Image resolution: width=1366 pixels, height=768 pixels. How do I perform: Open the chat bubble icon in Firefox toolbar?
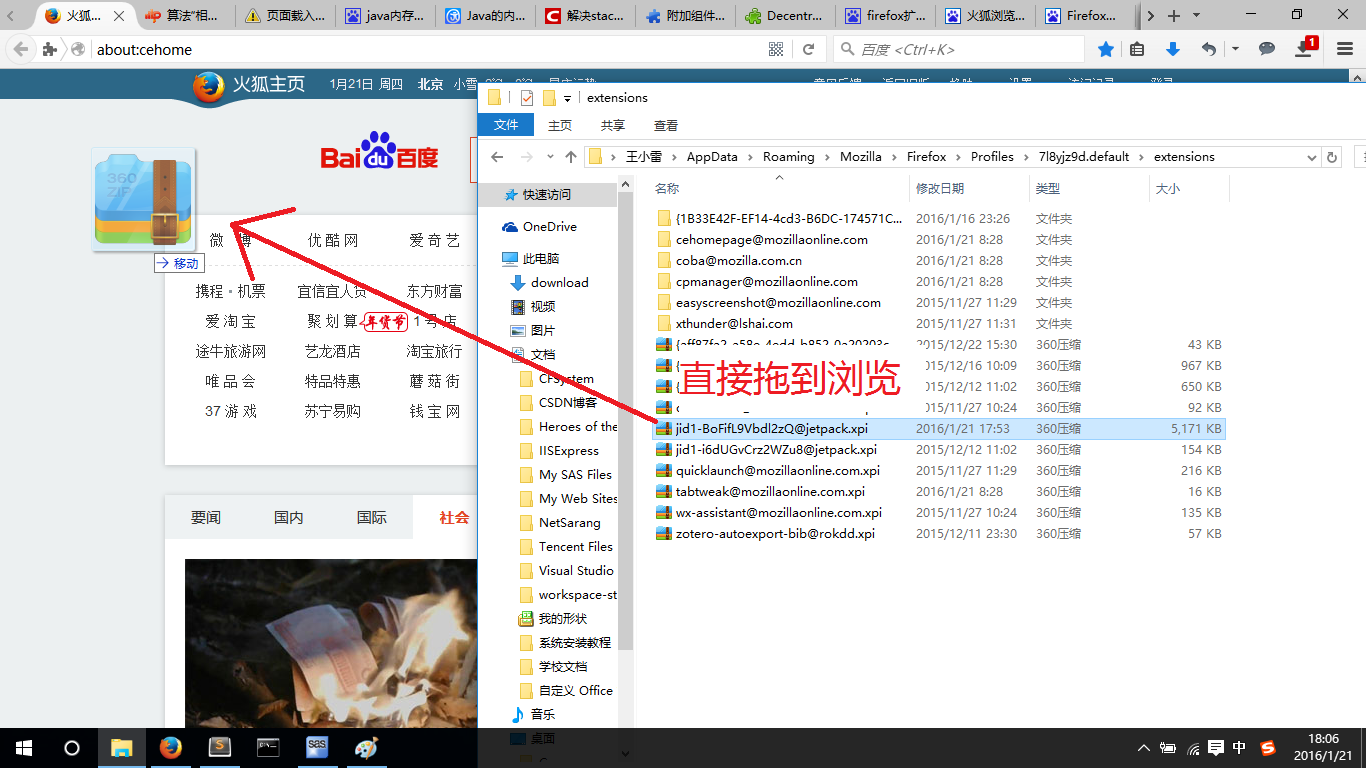1267,49
